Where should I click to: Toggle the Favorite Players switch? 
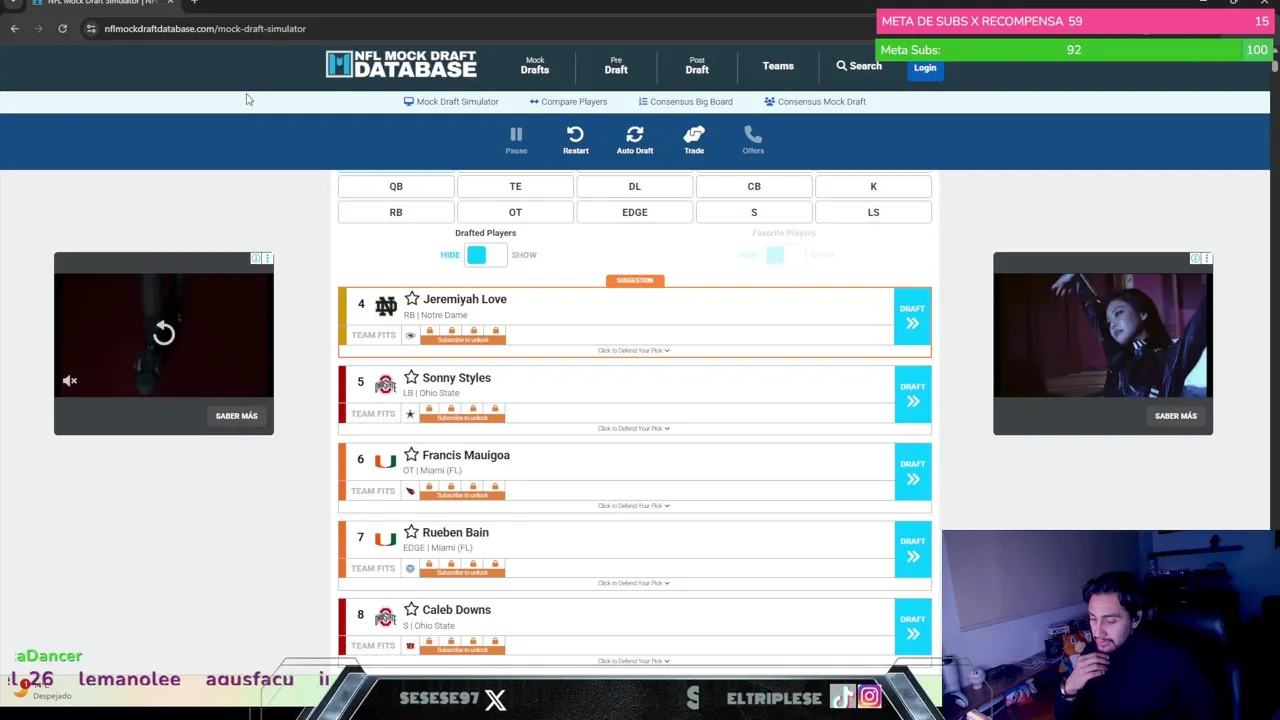[x=785, y=255]
